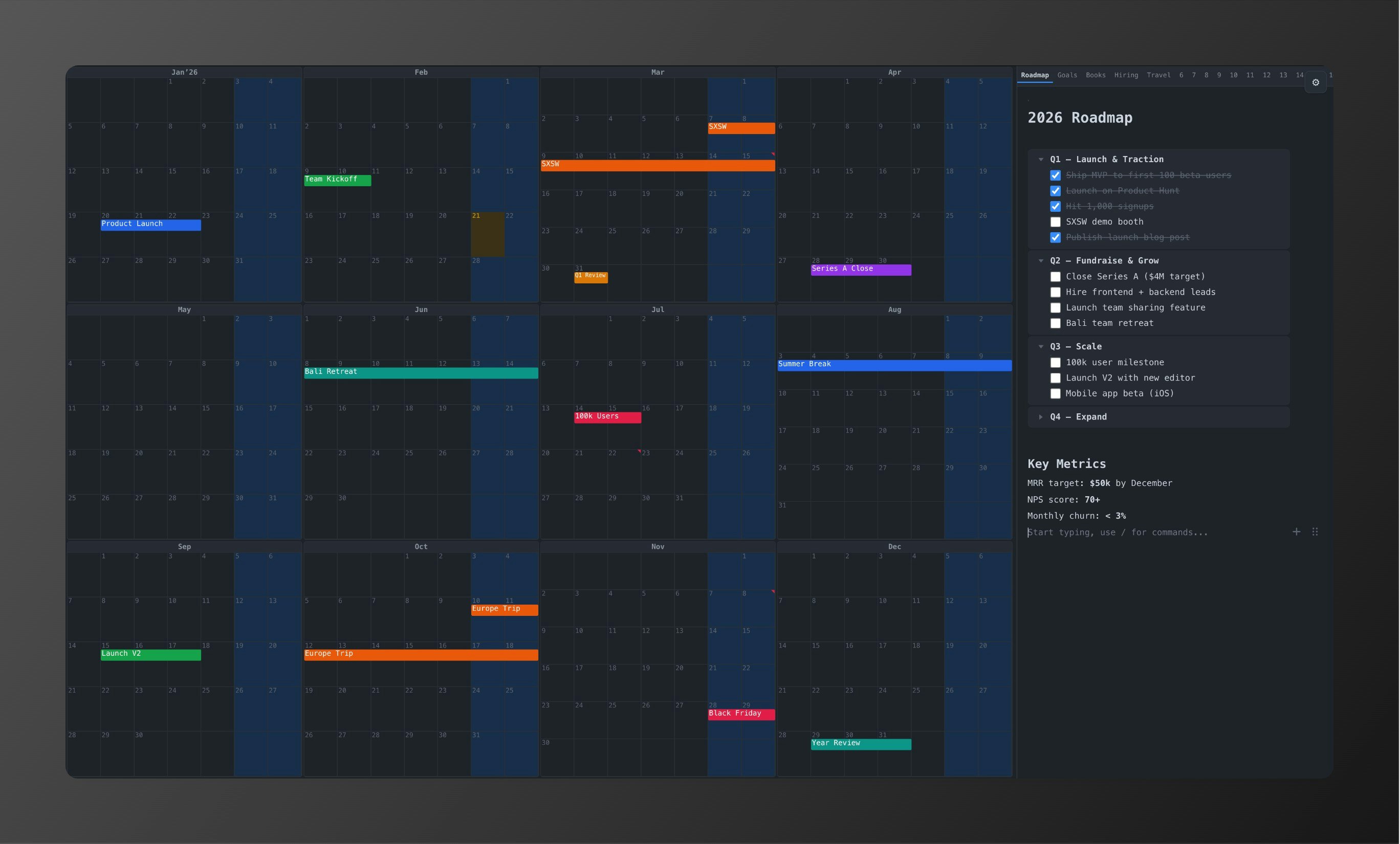
Task: Check the Bali team retreat task
Action: coord(1056,323)
